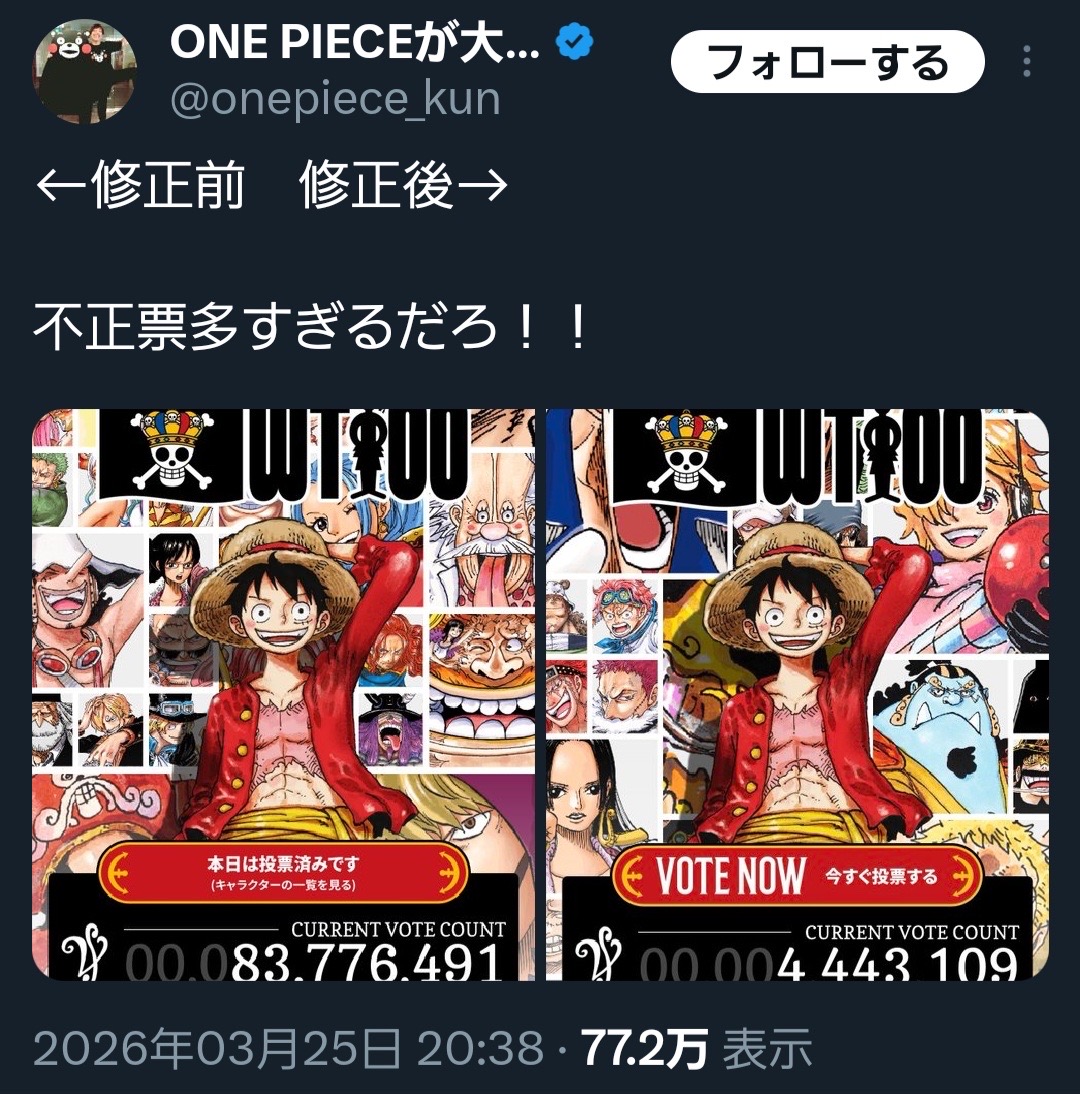Click the crowned skull logo in left image
Viewport: 1080px width, 1094px height.
[172, 451]
